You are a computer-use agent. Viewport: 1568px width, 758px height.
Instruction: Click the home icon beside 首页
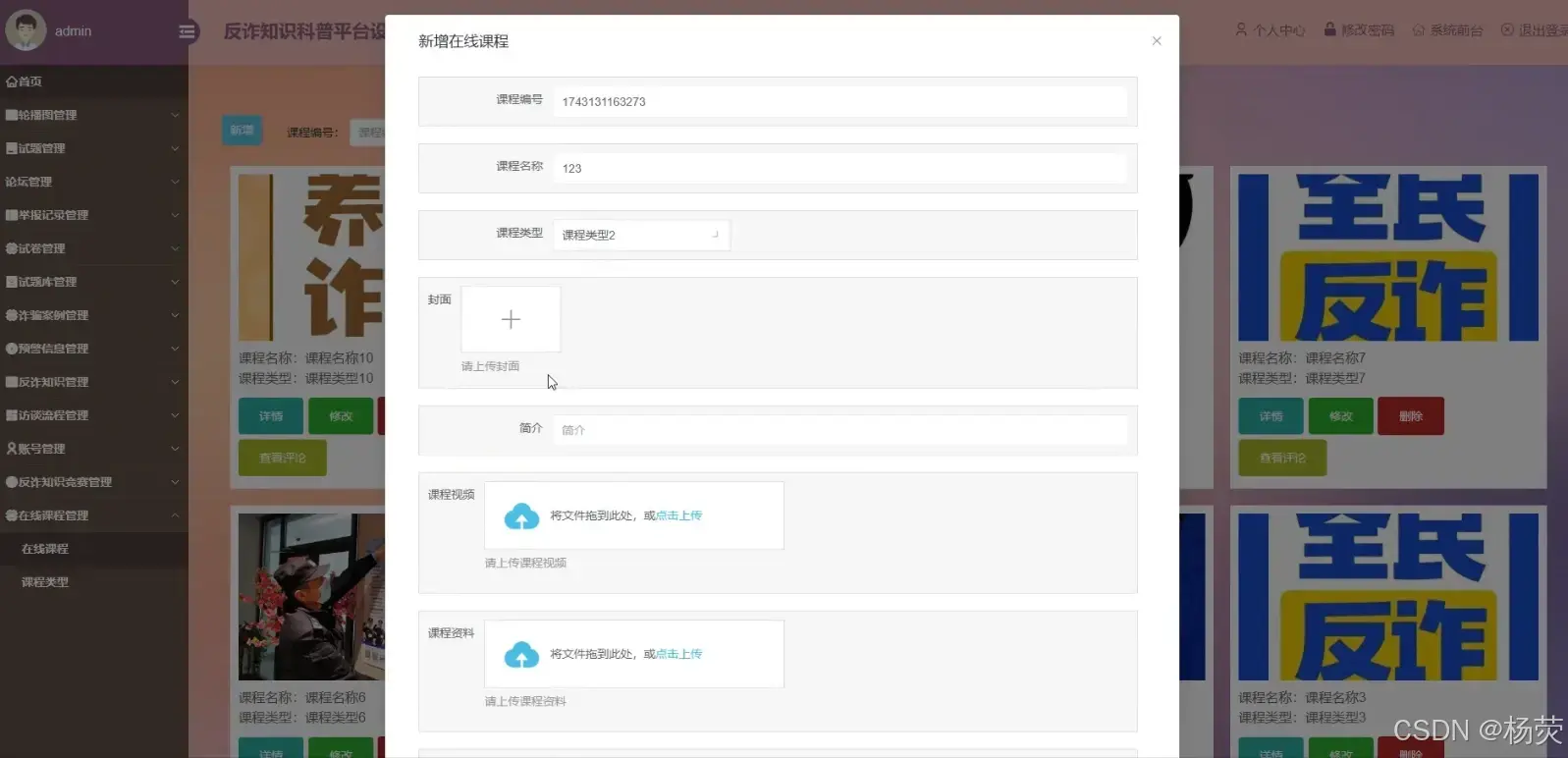click(x=11, y=81)
